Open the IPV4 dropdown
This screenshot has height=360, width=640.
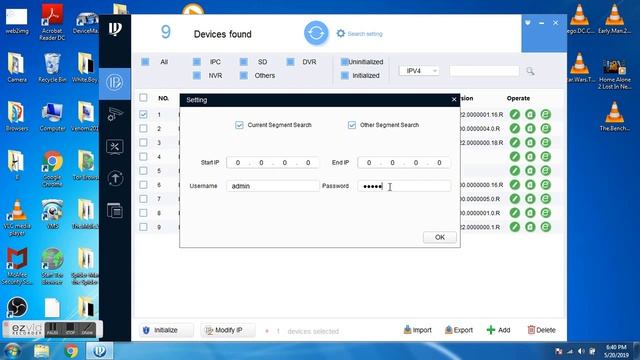point(419,71)
